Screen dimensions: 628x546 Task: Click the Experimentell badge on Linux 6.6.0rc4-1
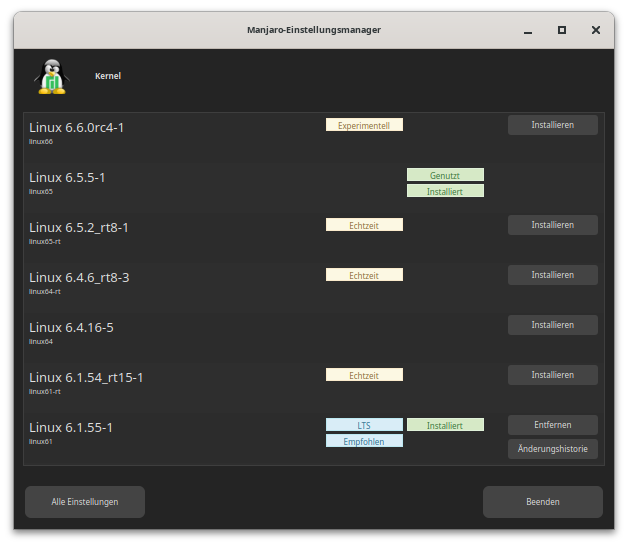tap(364, 125)
